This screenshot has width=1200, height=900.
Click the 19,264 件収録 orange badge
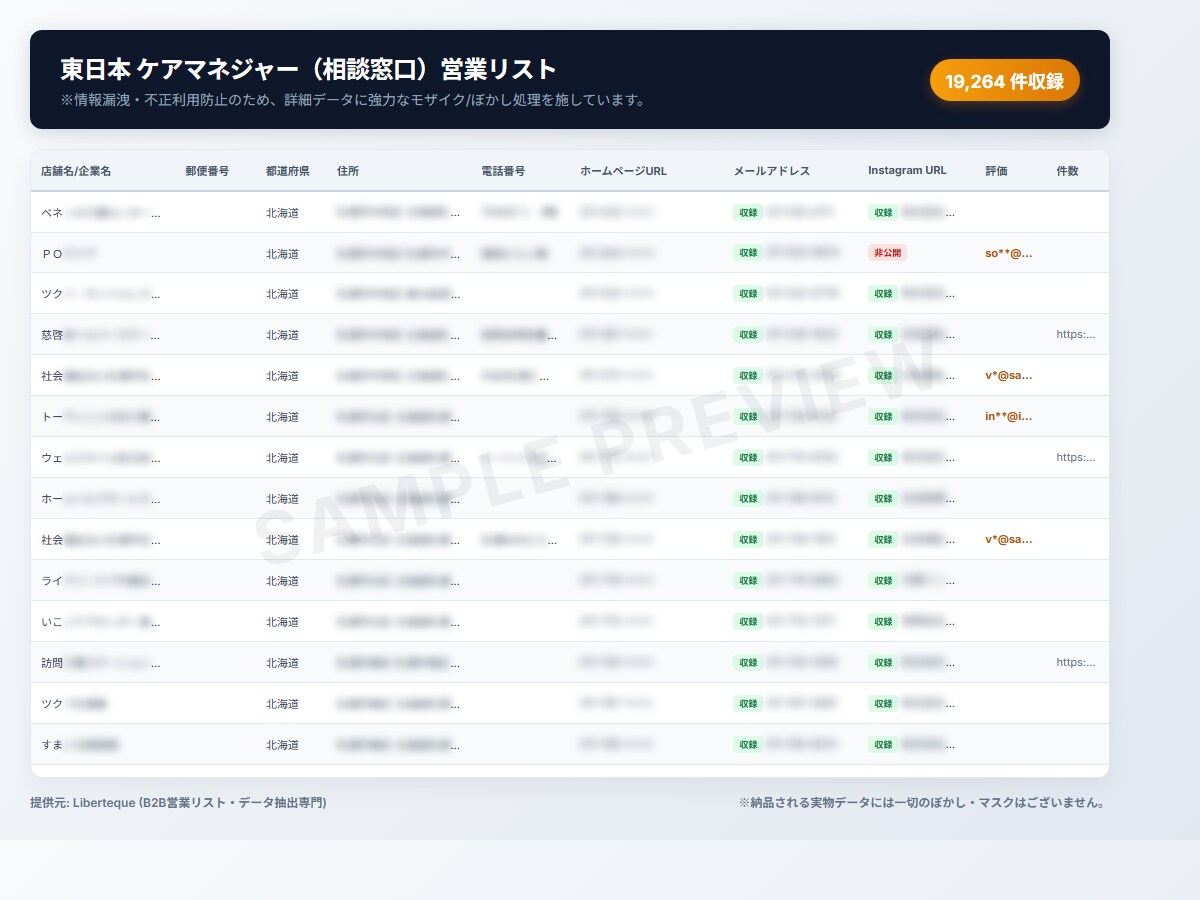(x=1005, y=81)
